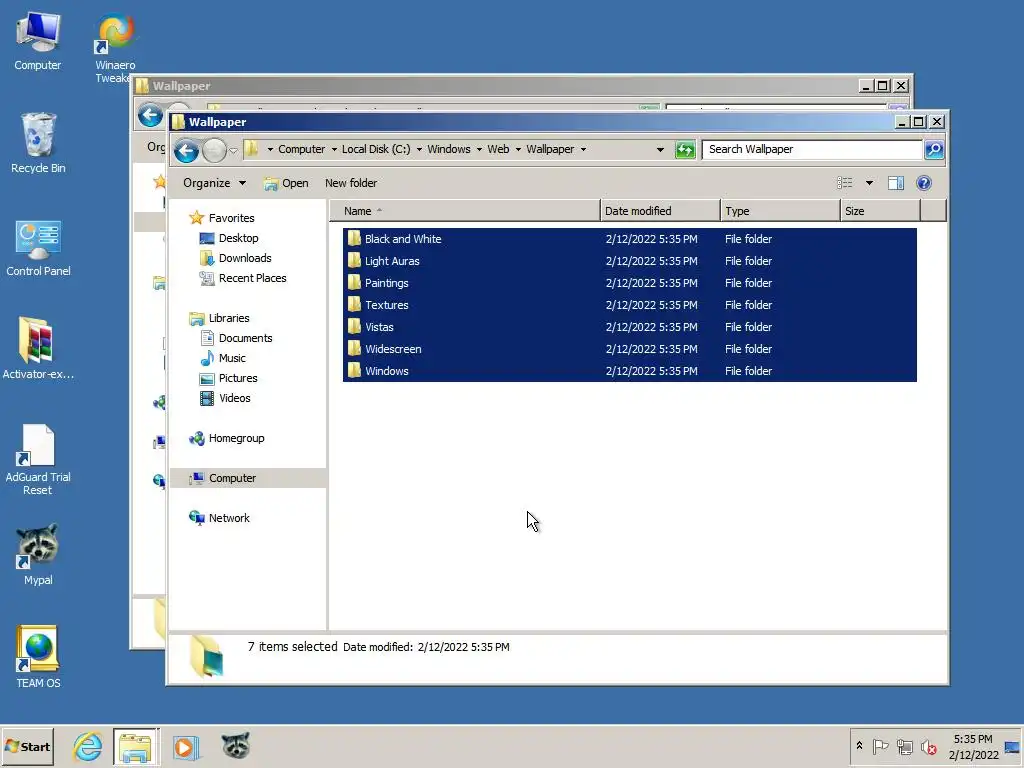
Task: Click the Windows folder icon in the file list
Action: [x=354, y=370]
